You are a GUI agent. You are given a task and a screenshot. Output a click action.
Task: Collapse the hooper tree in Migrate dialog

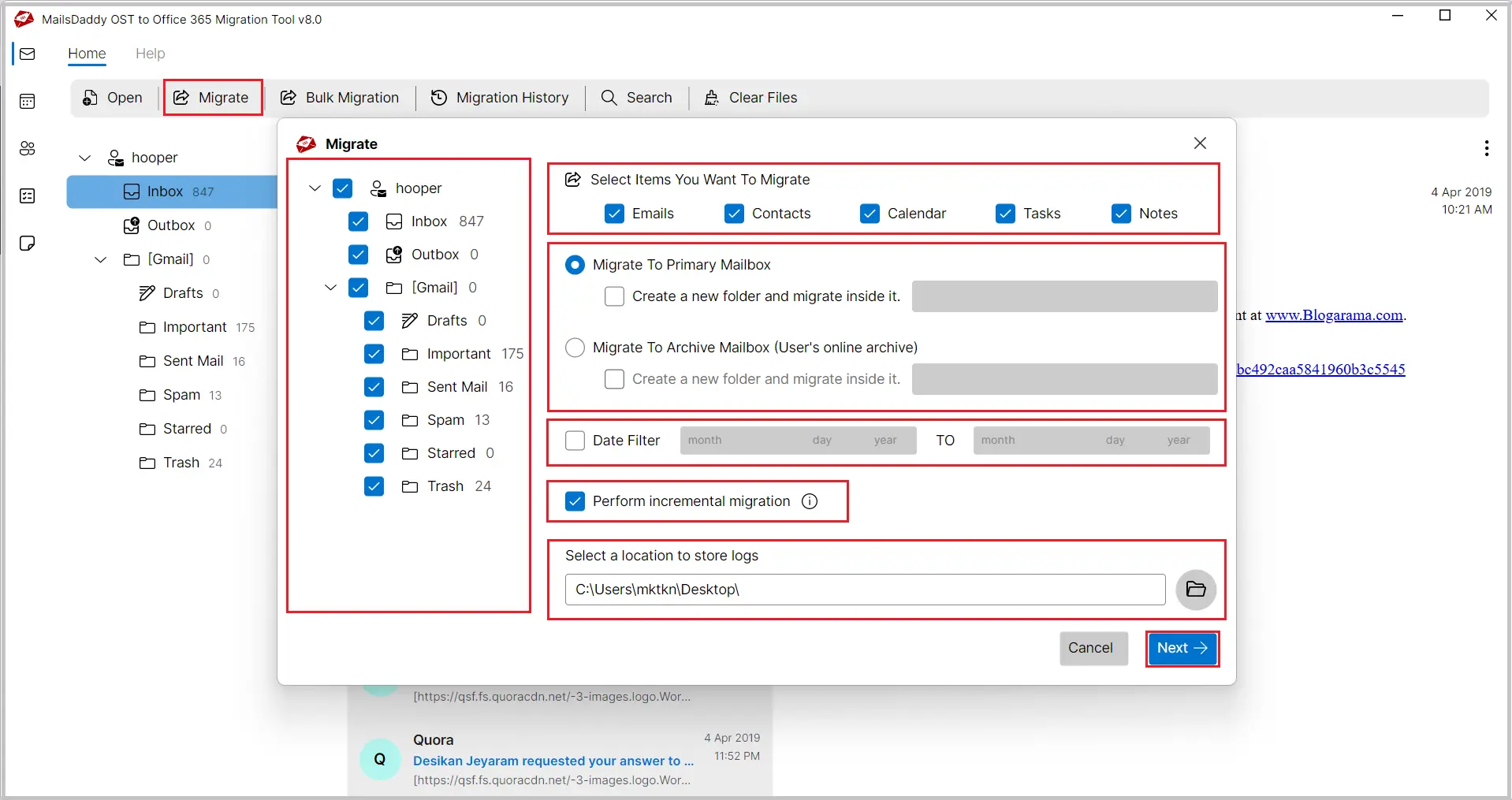(315, 188)
